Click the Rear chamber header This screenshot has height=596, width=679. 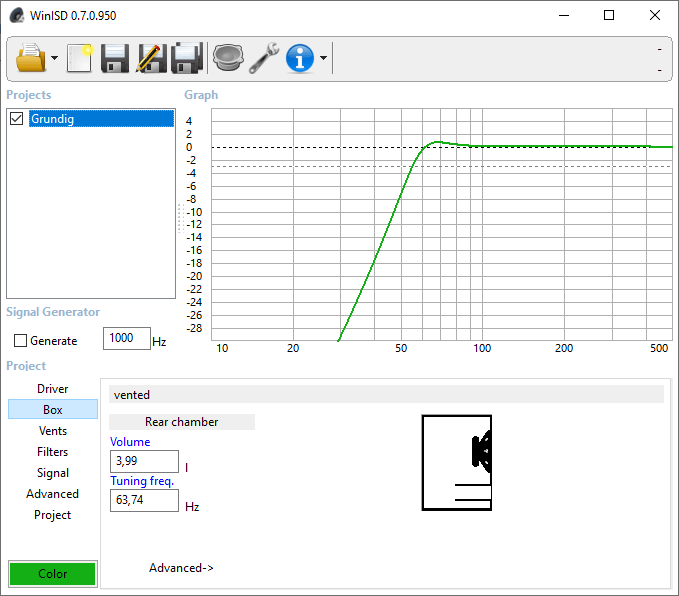click(182, 422)
